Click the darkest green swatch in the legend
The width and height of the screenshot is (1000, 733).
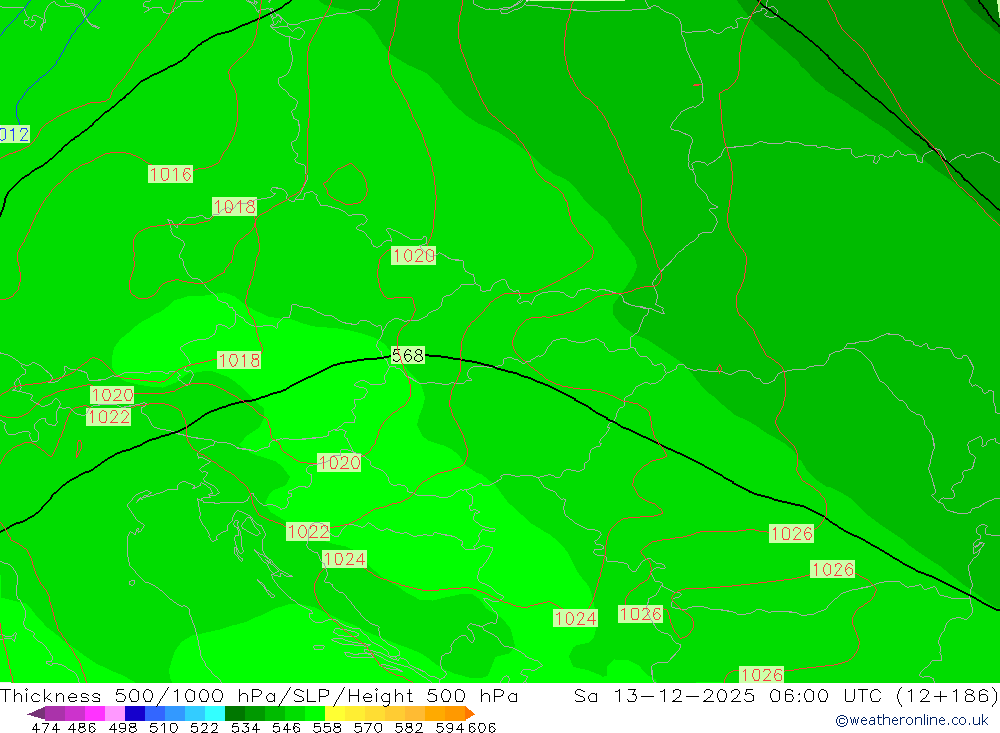click(x=235, y=713)
